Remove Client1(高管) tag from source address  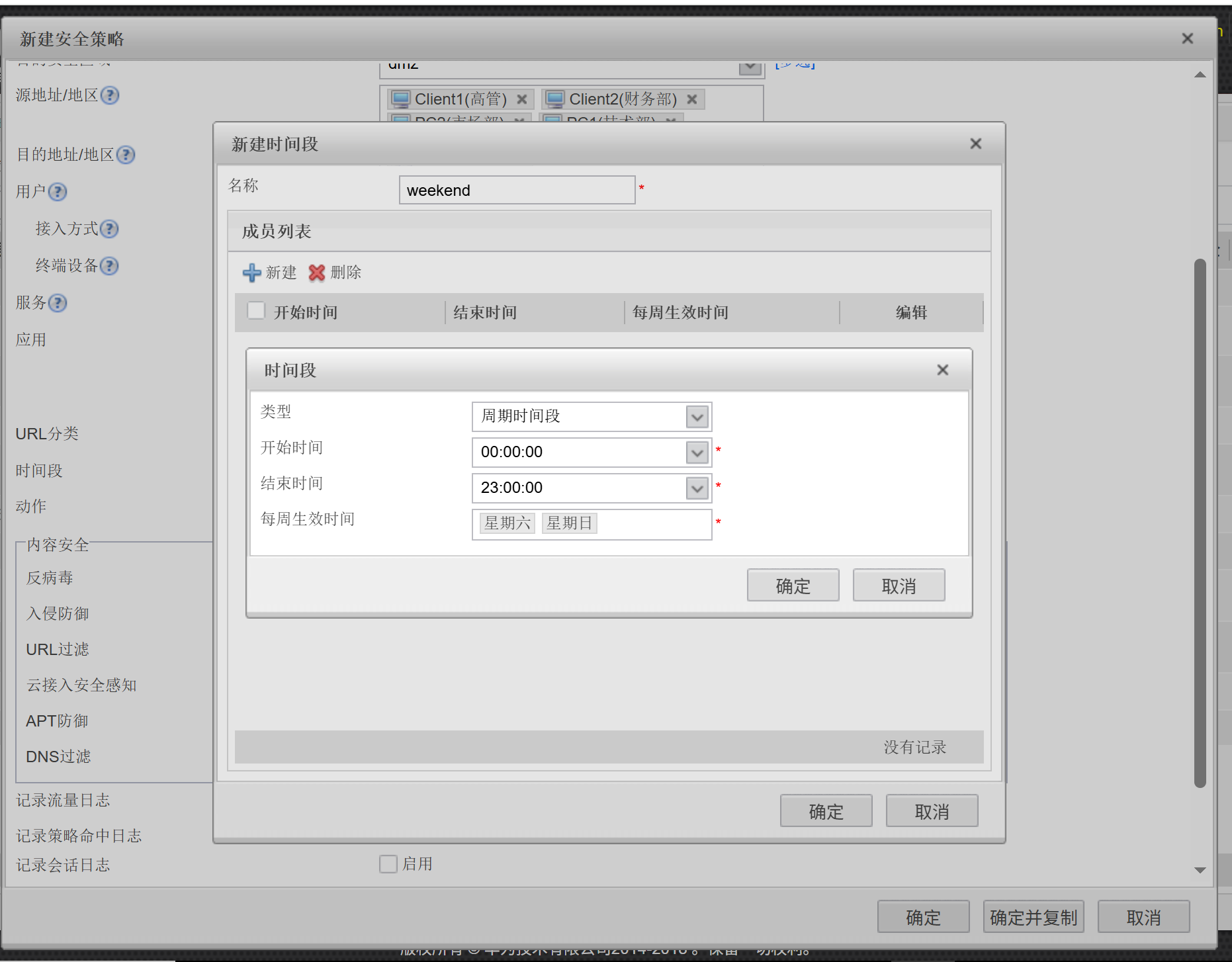pyautogui.click(x=521, y=99)
